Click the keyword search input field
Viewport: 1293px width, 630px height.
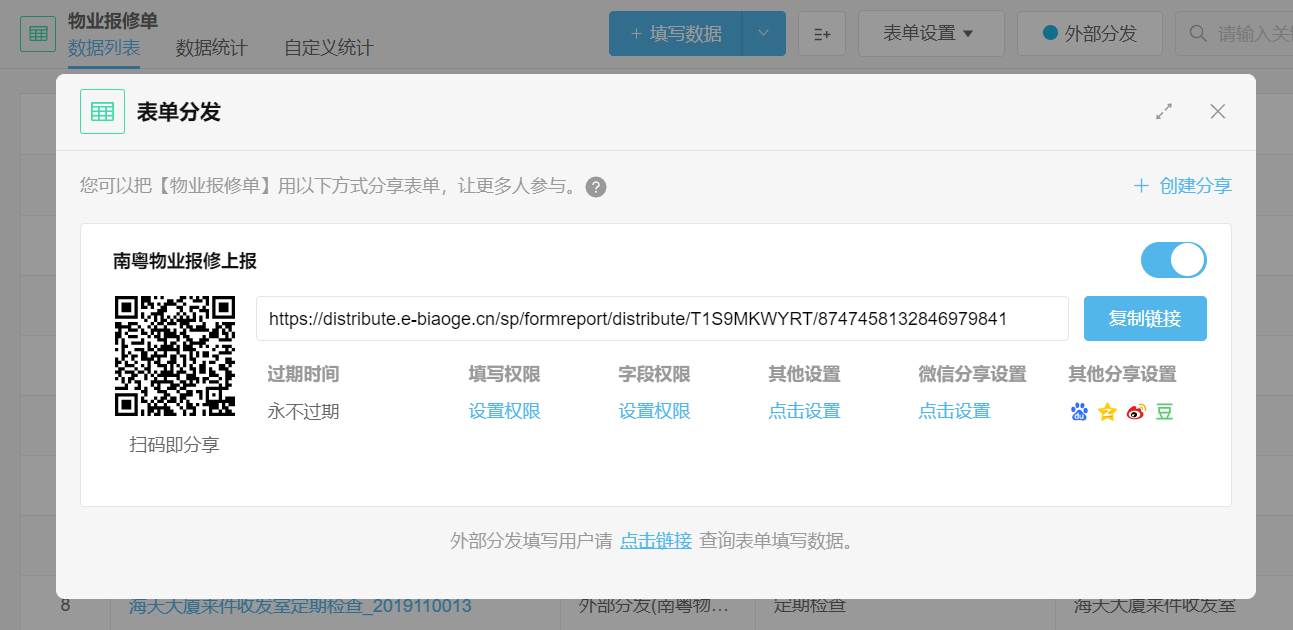pos(1234,34)
